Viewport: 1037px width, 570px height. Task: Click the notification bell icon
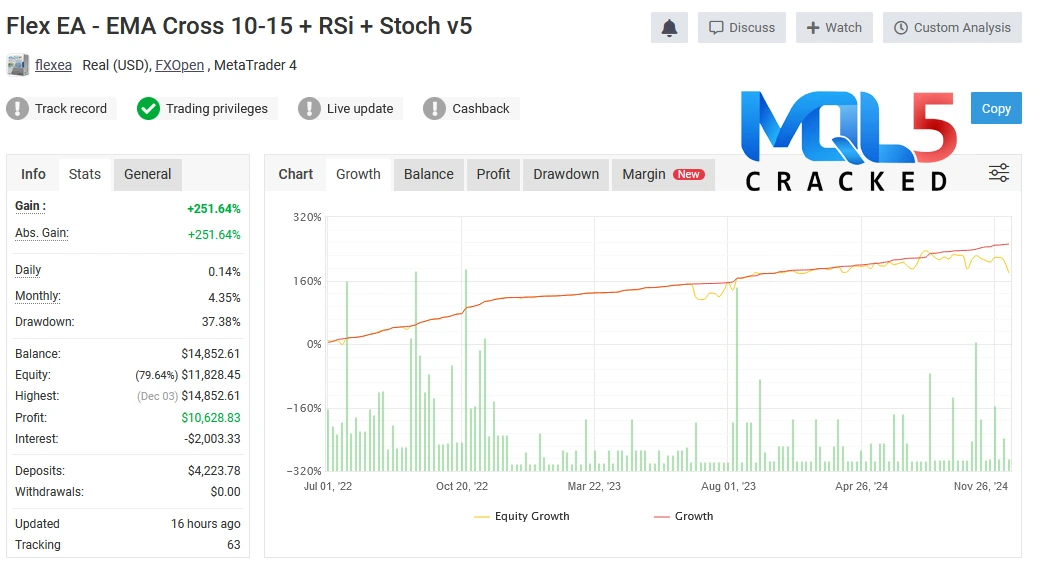669,28
